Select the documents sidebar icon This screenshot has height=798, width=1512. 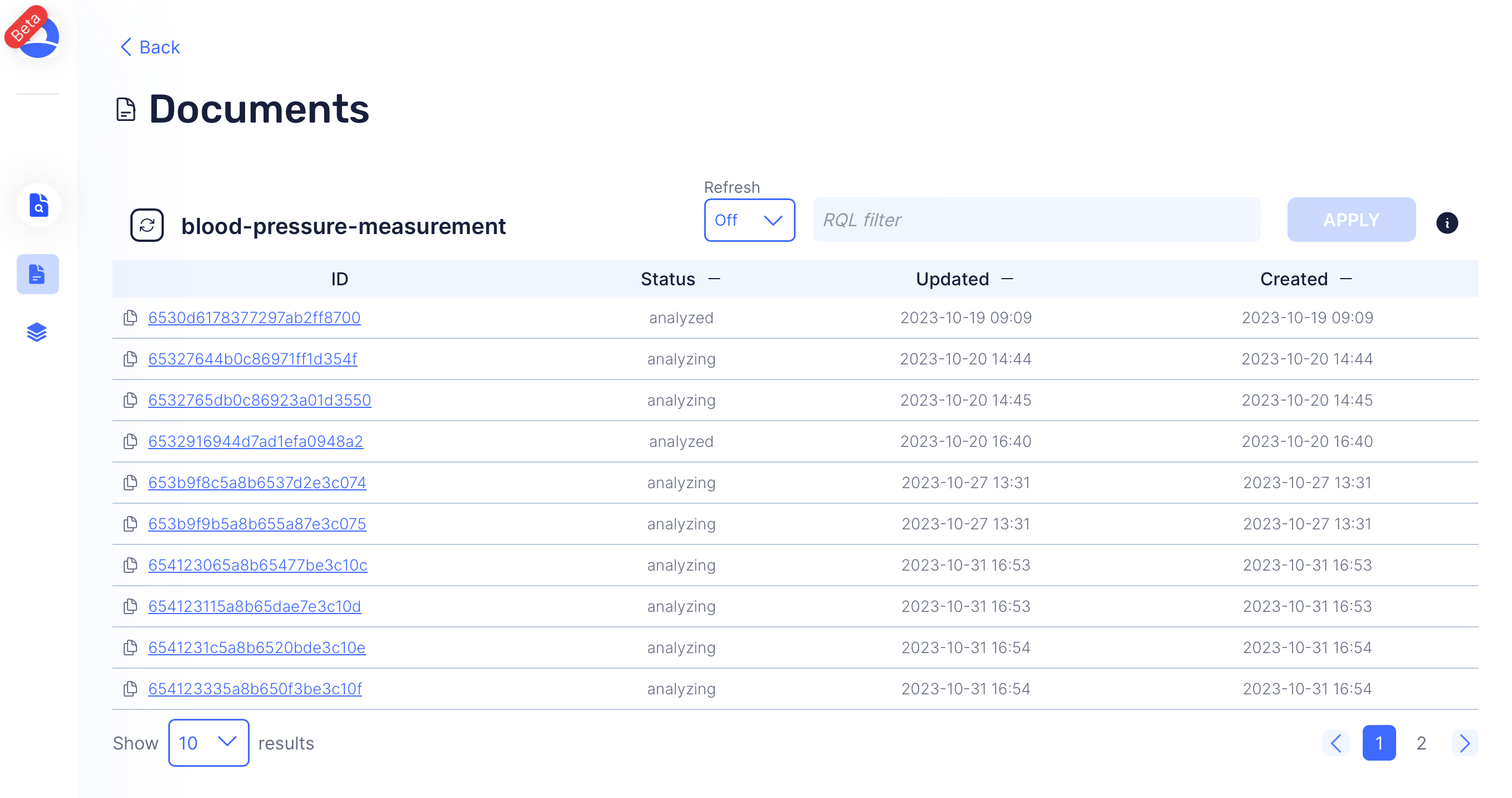(x=37, y=274)
